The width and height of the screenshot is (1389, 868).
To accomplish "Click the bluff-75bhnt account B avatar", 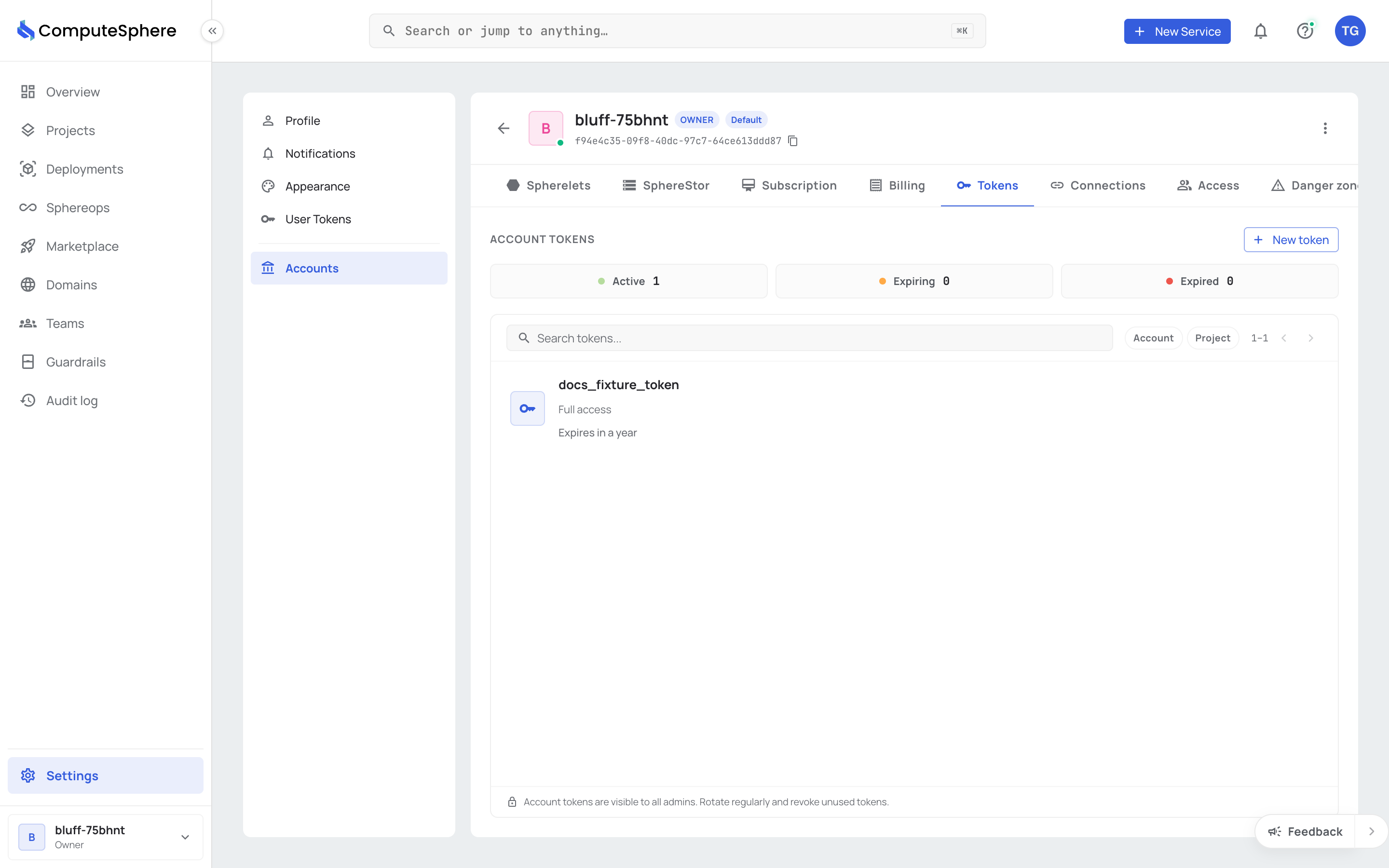I will (x=545, y=128).
